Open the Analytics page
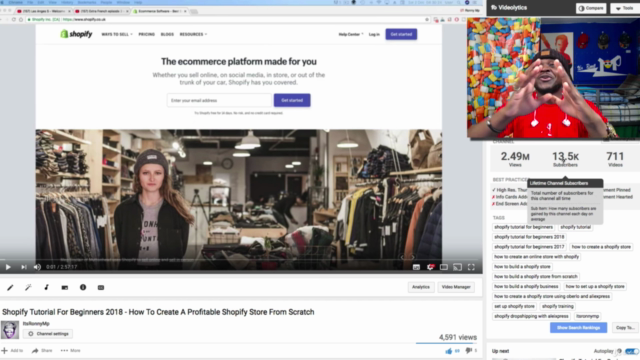This screenshot has width=640, height=360. (421, 287)
